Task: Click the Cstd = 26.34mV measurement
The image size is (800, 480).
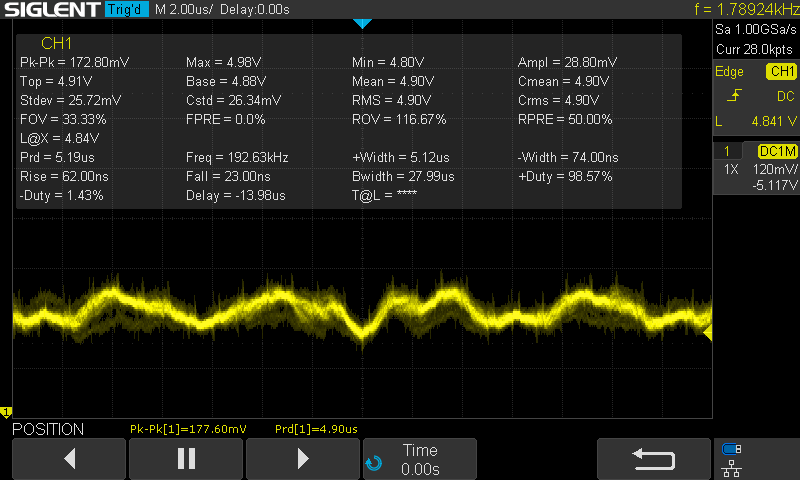Action: (x=233, y=100)
